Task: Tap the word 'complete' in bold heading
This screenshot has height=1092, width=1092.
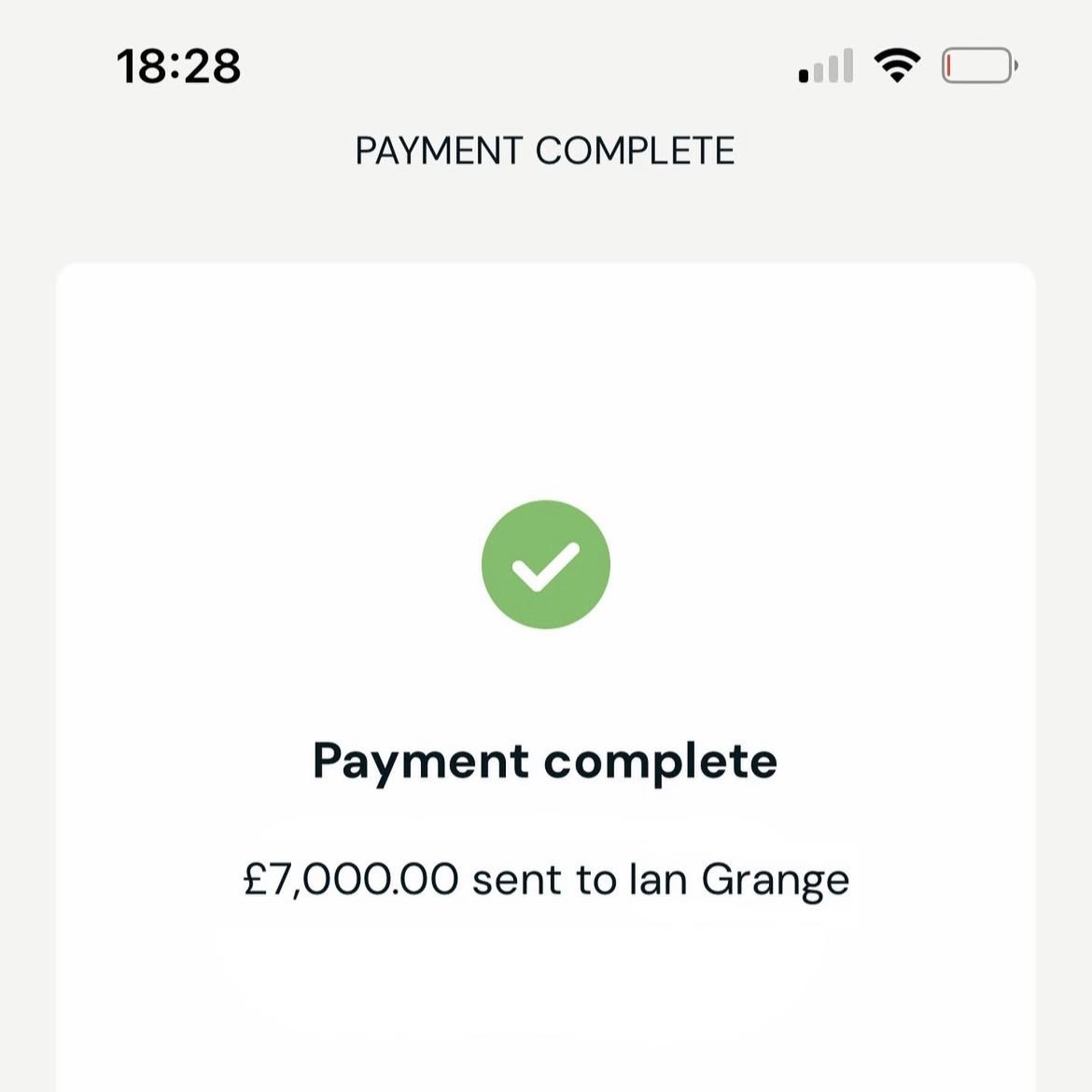Action: pyautogui.click(x=661, y=763)
